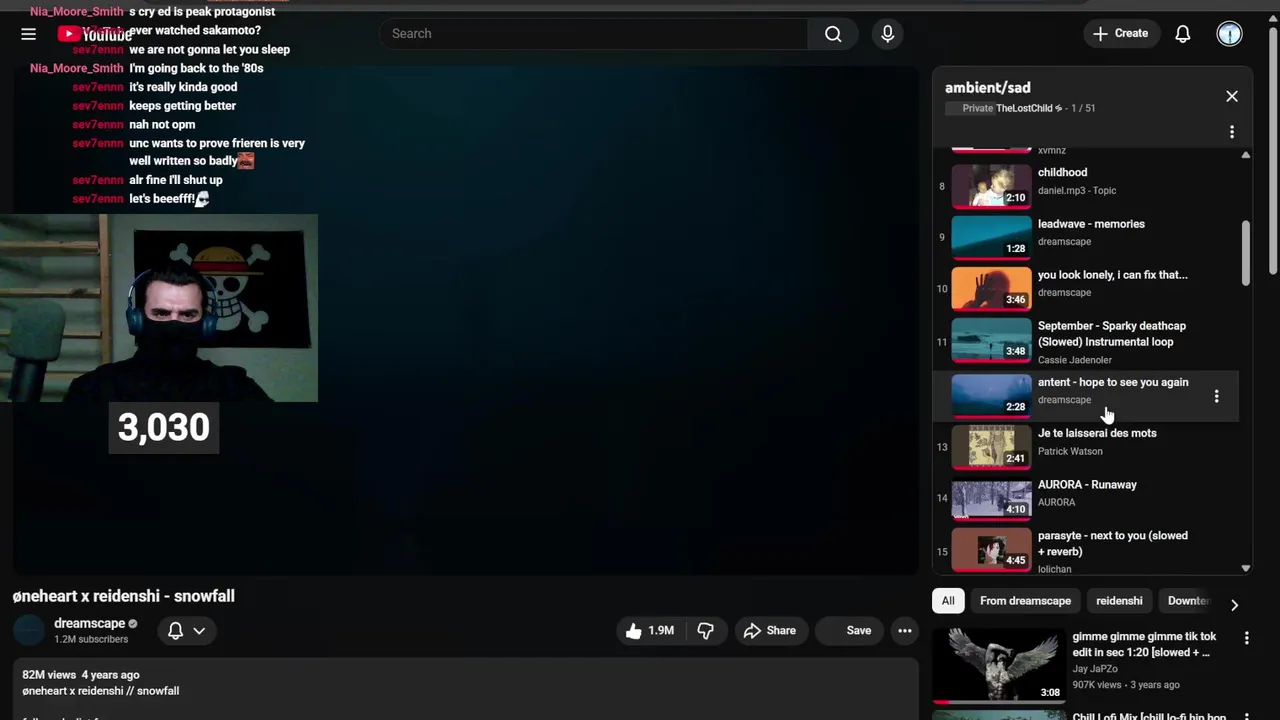Open options for Chill Lofi Mix recommendation
This screenshot has width=1280, height=720.
[1246, 716]
